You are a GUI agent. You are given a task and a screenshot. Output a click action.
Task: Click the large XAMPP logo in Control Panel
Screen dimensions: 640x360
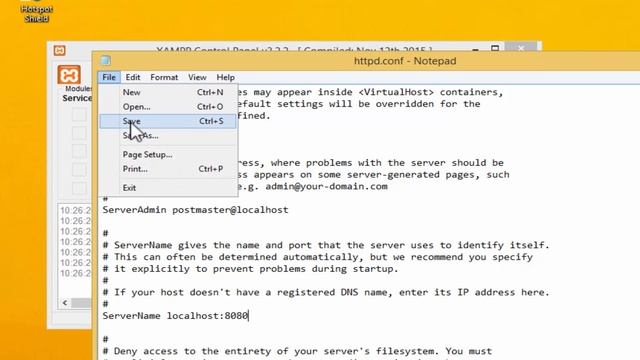pyautogui.click(x=69, y=75)
